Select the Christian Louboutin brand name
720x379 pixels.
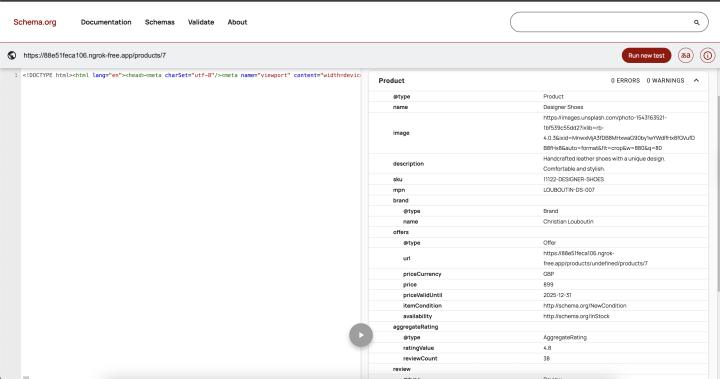tap(568, 221)
